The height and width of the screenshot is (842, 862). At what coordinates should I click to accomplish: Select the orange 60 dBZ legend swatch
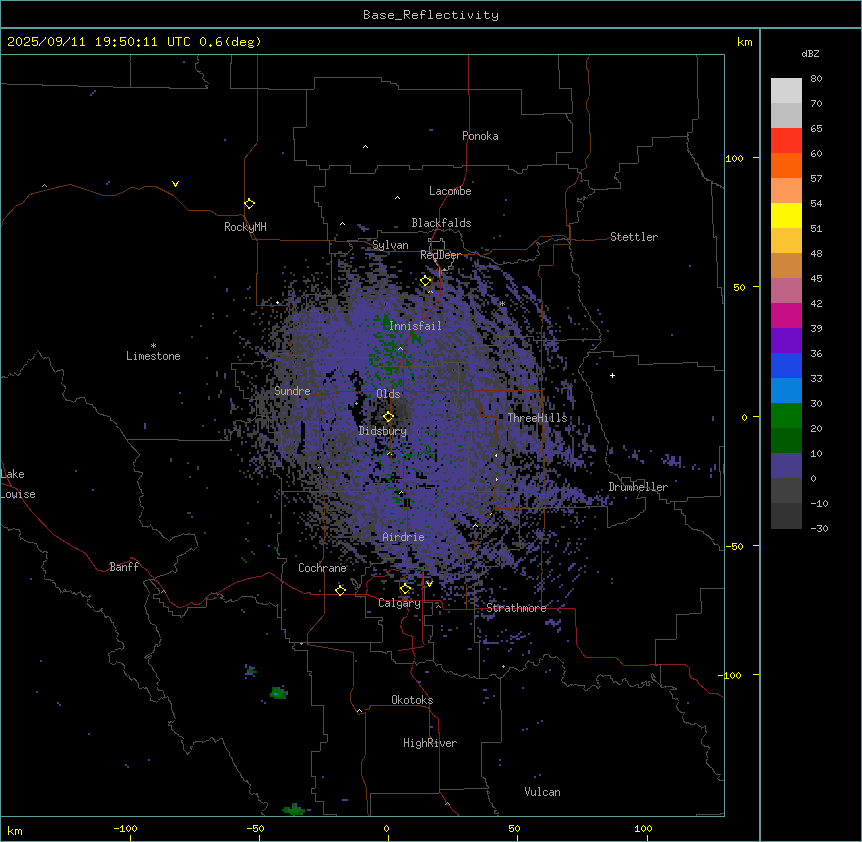(786, 165)
